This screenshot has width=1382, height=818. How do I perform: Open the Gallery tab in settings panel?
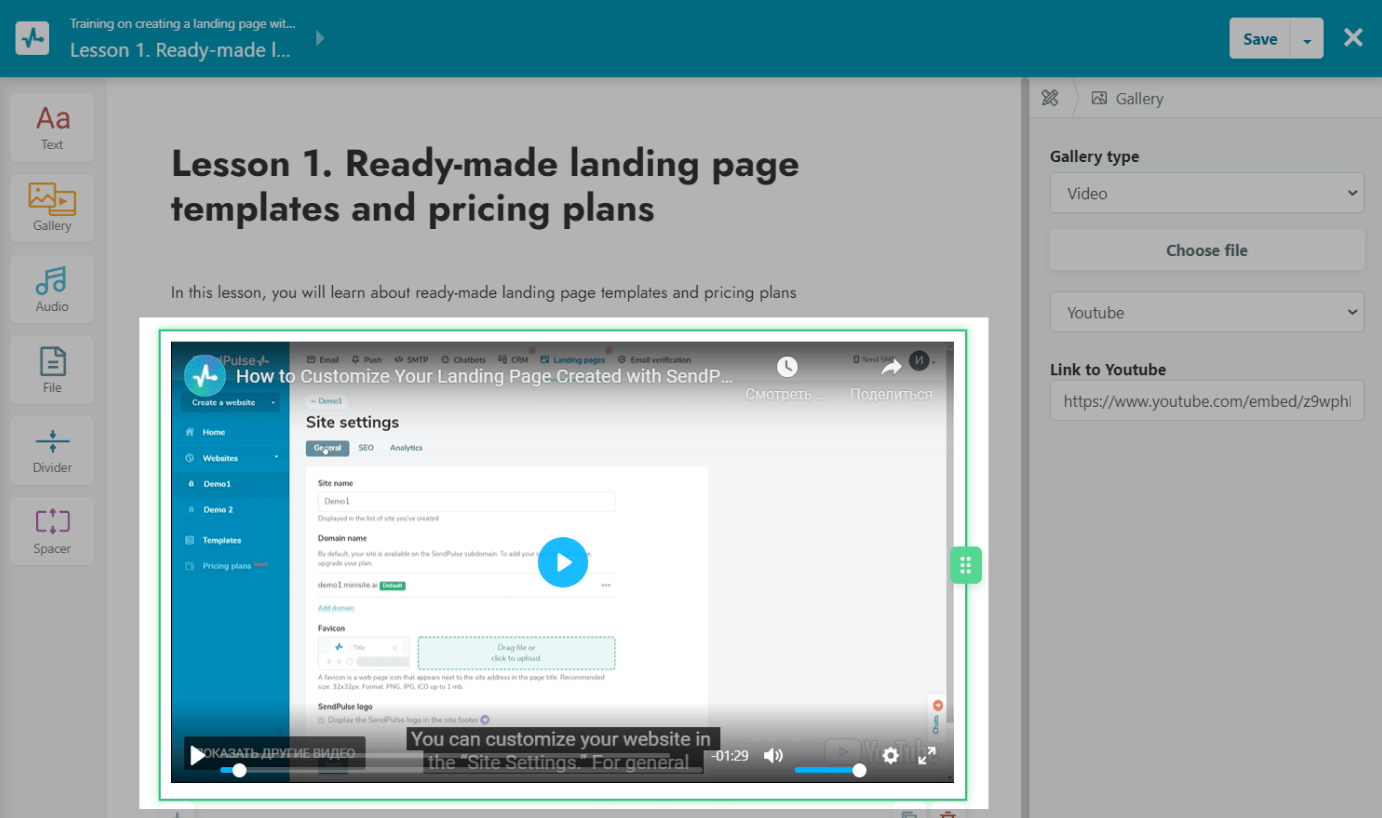[1128, 98]
